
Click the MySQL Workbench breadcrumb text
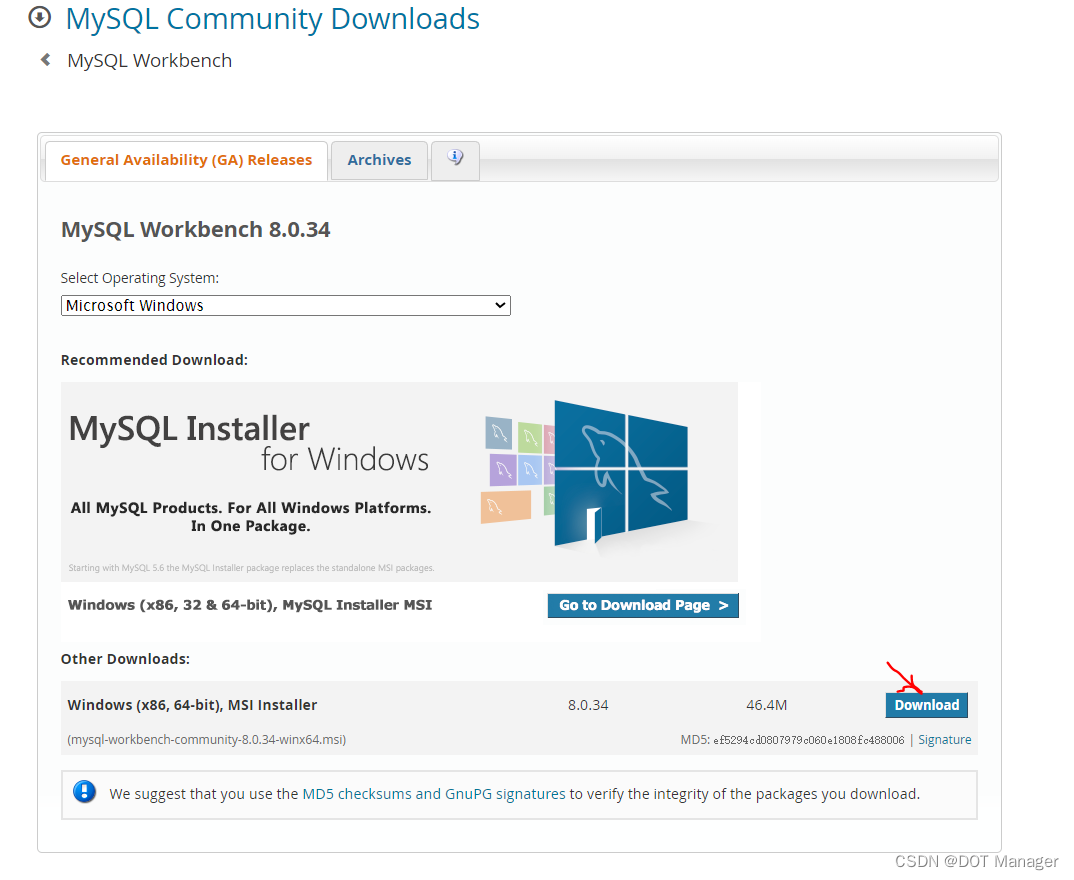tap(149, 60)
